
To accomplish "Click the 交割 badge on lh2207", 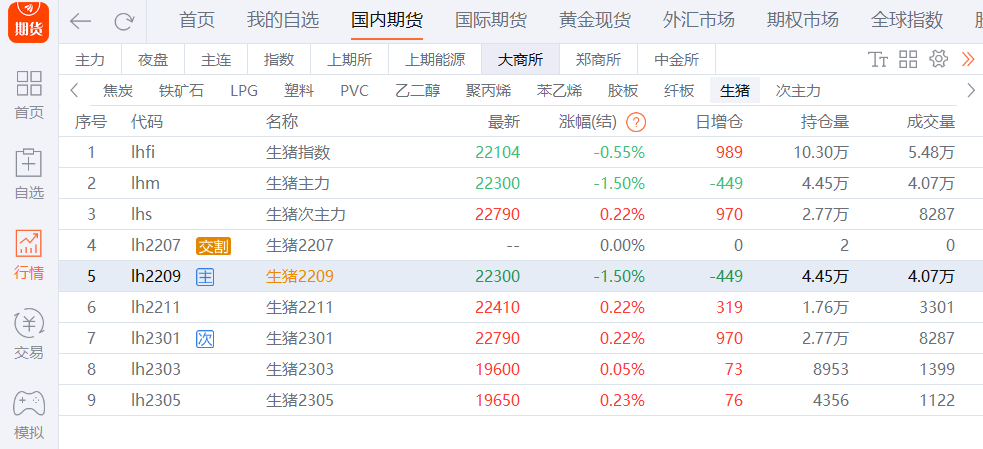I will pyautogui.click(x=213, y=246).
